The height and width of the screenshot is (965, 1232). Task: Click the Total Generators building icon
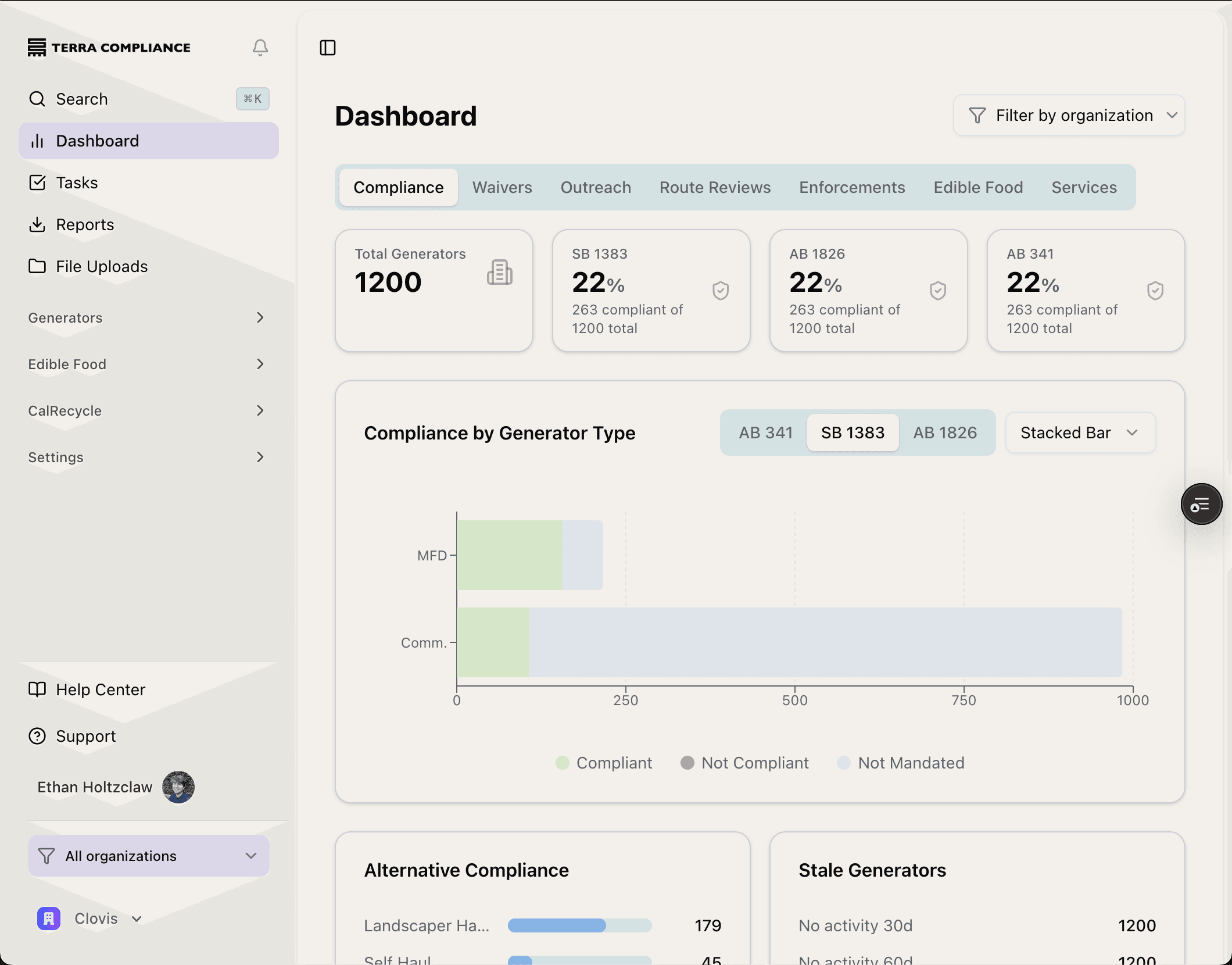click(500, 273)
